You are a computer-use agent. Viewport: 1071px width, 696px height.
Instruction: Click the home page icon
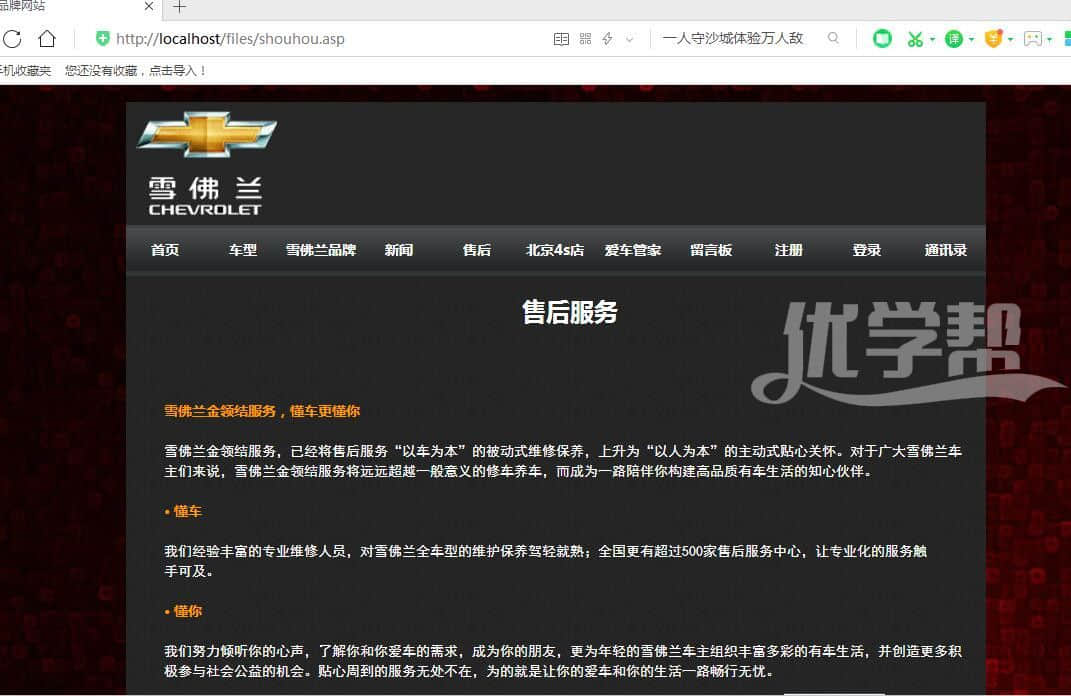(47, 39)
